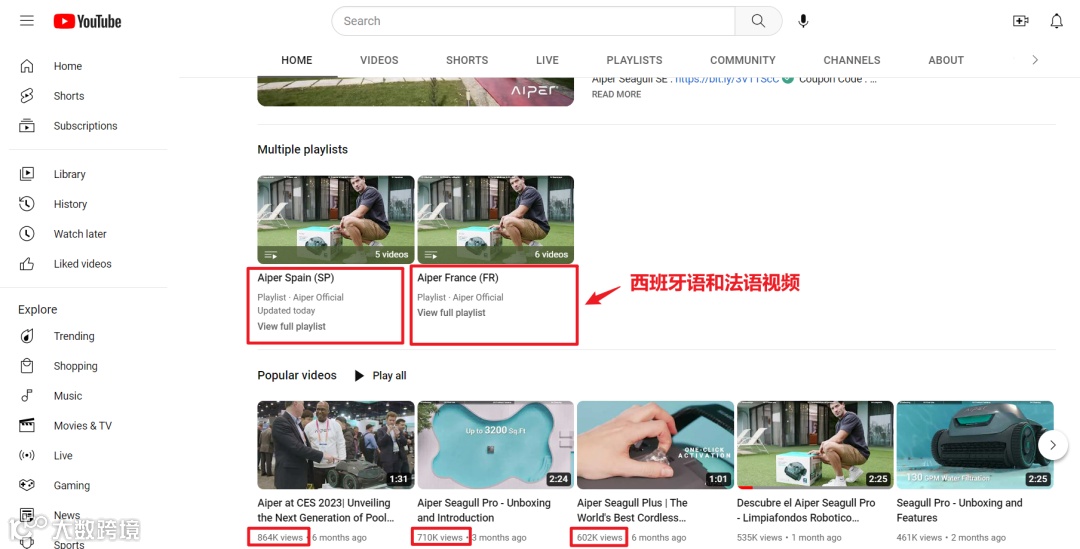Switch to the ABOUT tab

[946, 61]
